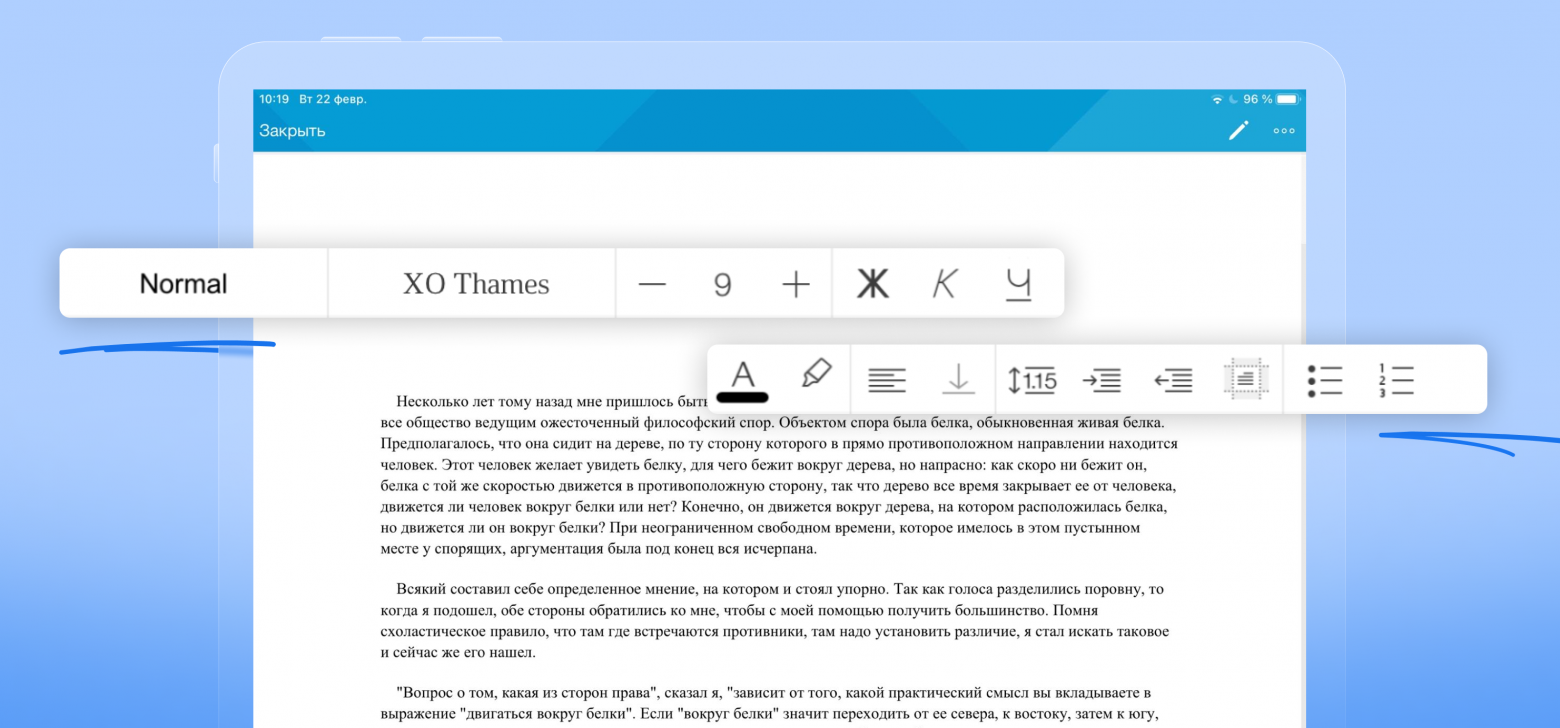Open the three-dots more options menu
Screen dimensions: 1560x728
tap(1284, 131)
